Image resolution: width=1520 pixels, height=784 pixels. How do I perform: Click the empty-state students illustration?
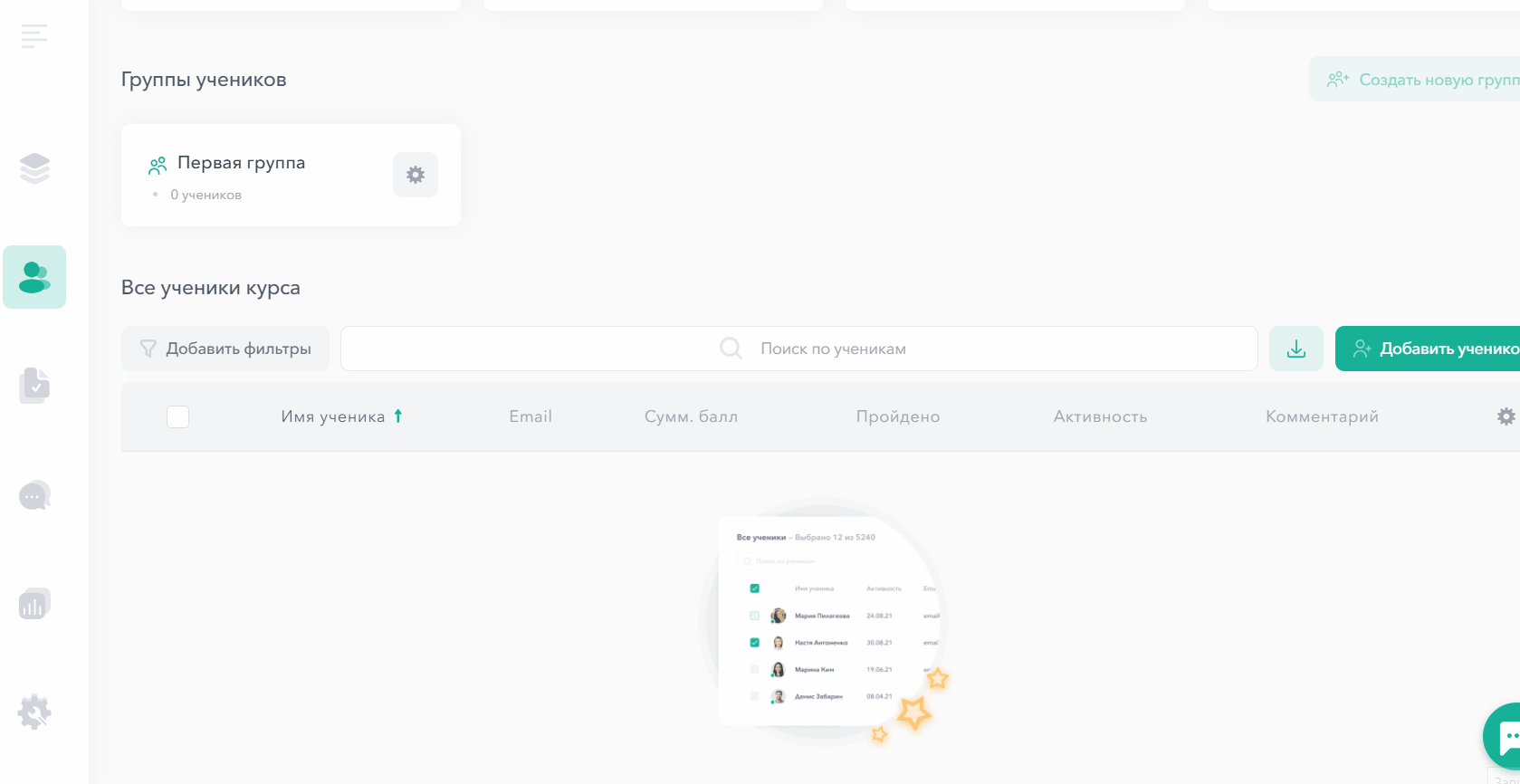pos(824,621)
